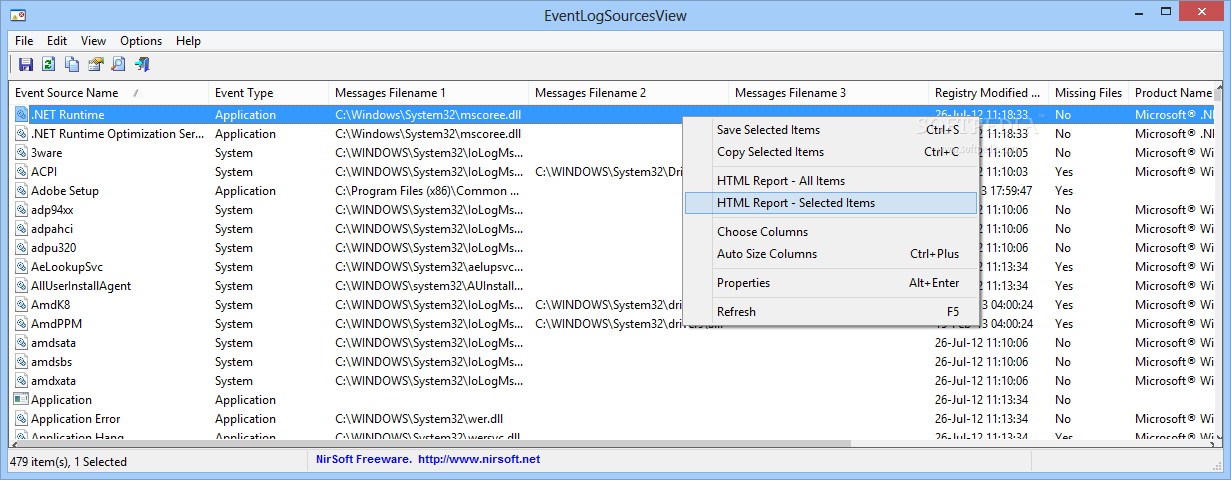Open Properties from the toolbar icon
1231x480 pixels.
coord(95,65)
